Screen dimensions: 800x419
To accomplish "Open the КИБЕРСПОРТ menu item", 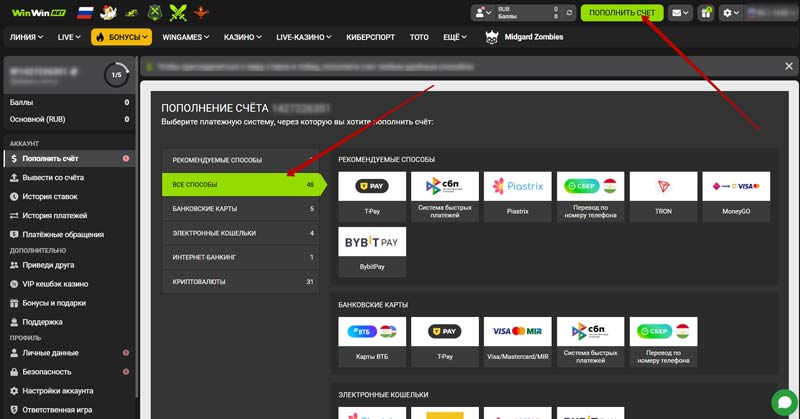I will [x=372, y=37].
